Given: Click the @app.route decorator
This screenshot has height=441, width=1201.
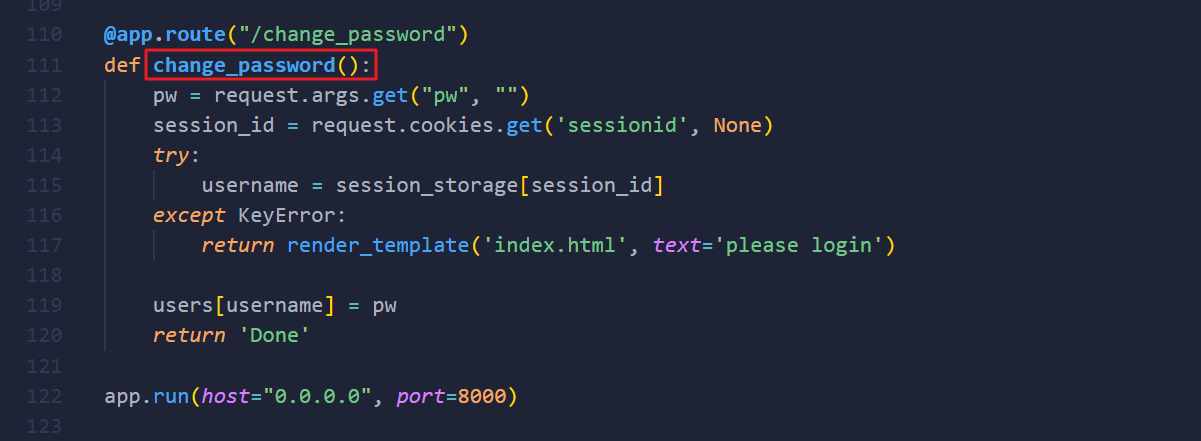Looking at the screenshot, I should pos(164,35).
